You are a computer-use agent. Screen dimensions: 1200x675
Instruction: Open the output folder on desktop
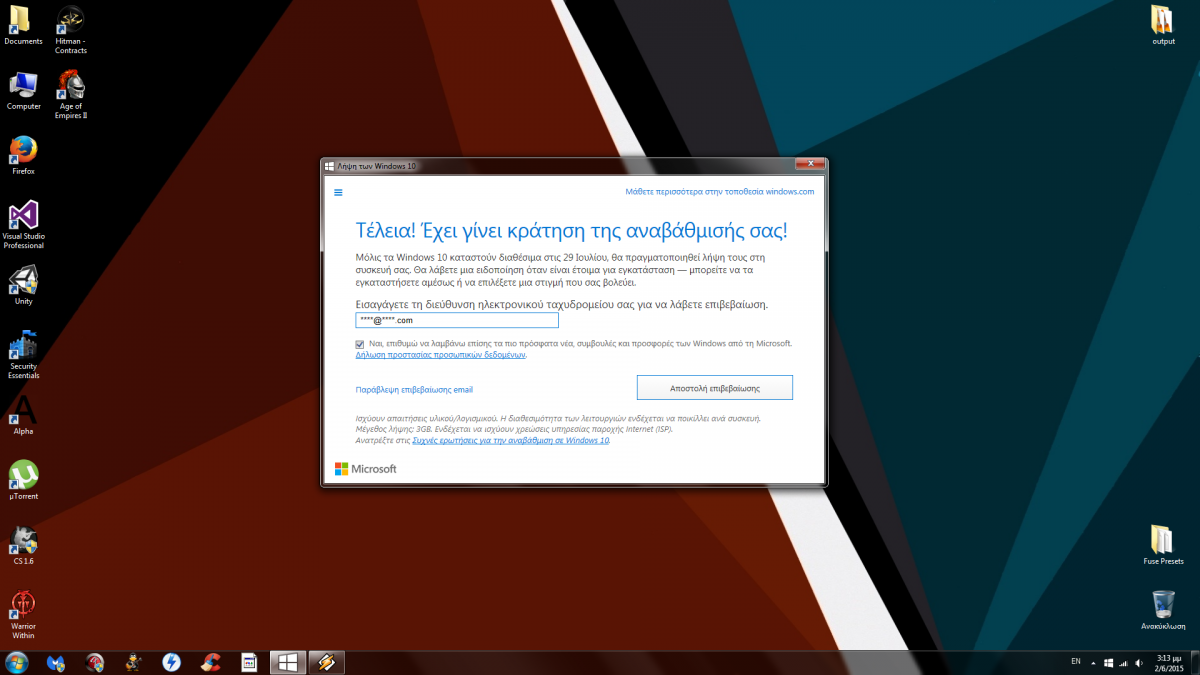click(1163, 25)
